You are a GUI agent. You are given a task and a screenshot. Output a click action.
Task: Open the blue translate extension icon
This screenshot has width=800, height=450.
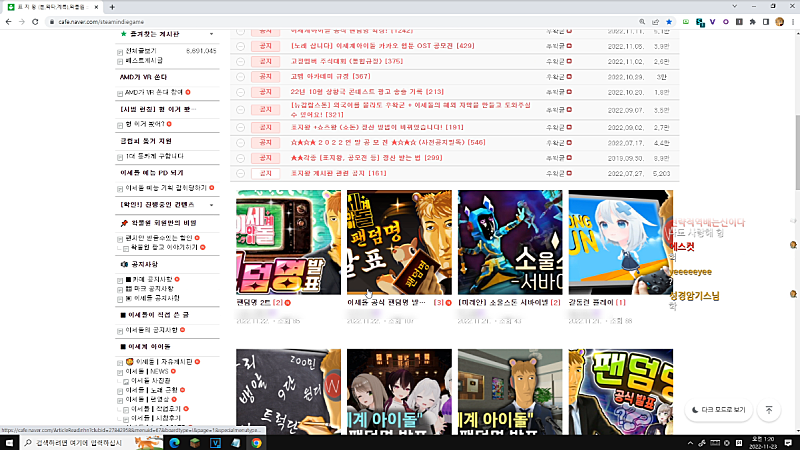point(700,22)
